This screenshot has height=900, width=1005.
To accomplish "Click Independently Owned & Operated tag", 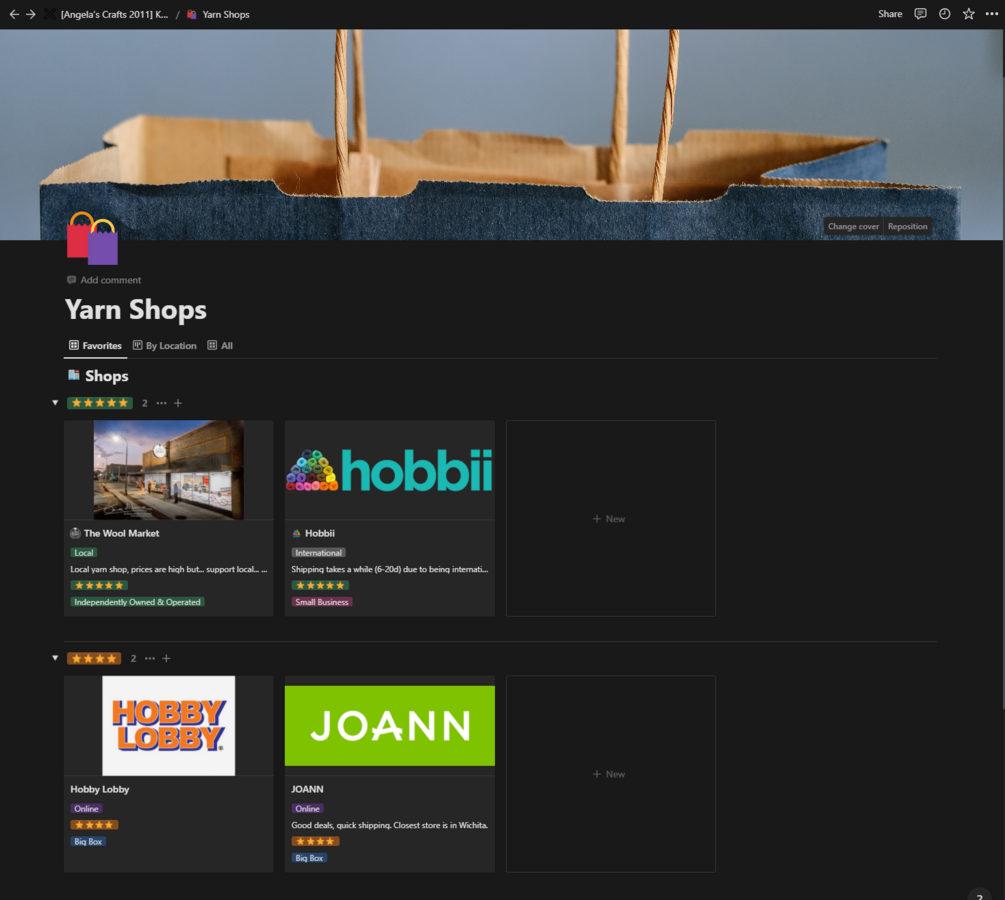I will 137,602.
